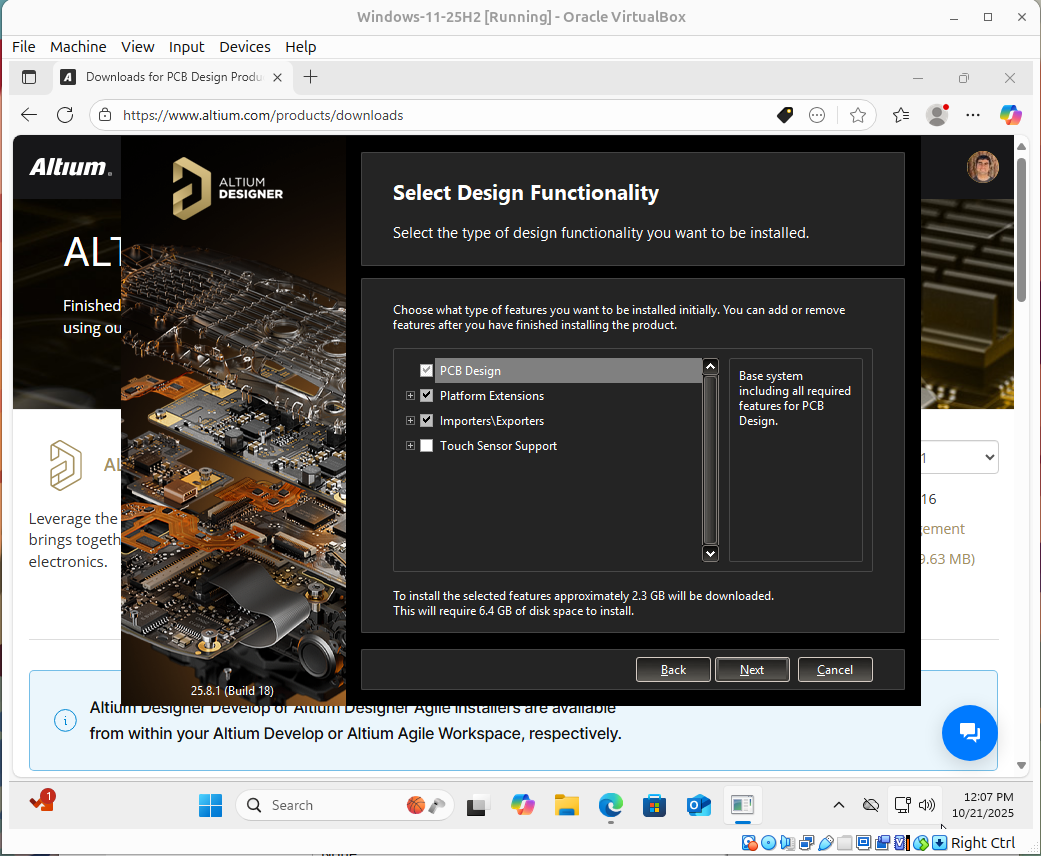Expand the Platform Extensions tree node
The width and height of the screenshot is (1041, 856).
pos(410,395)
